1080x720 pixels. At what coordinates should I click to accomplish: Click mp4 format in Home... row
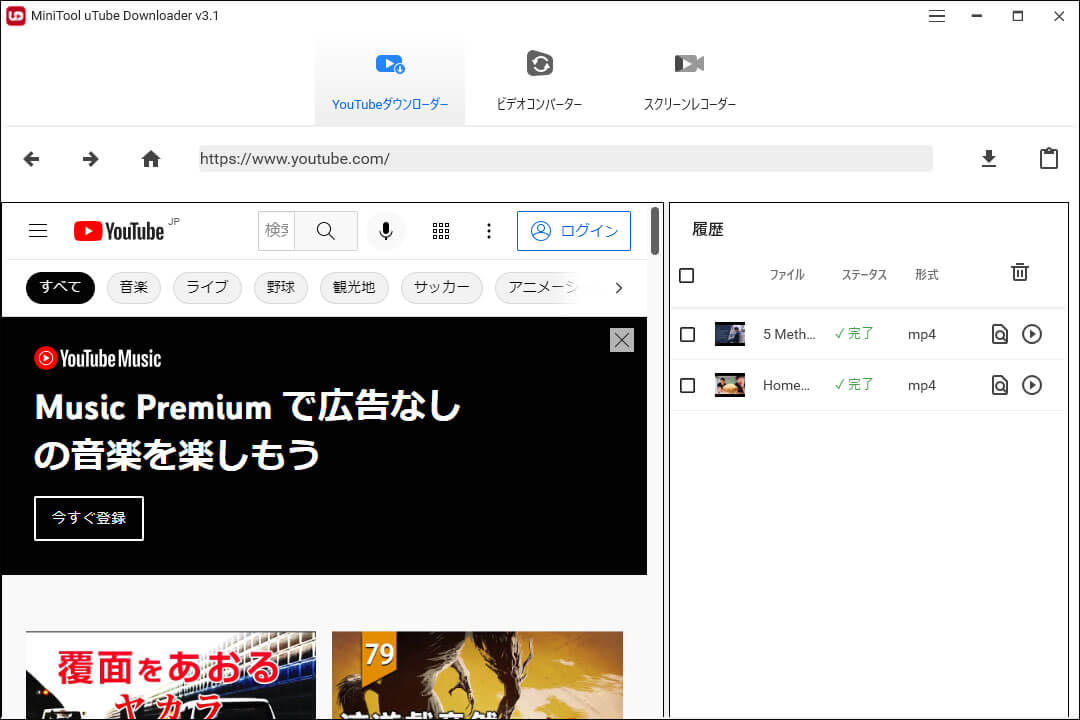point(922,385)
